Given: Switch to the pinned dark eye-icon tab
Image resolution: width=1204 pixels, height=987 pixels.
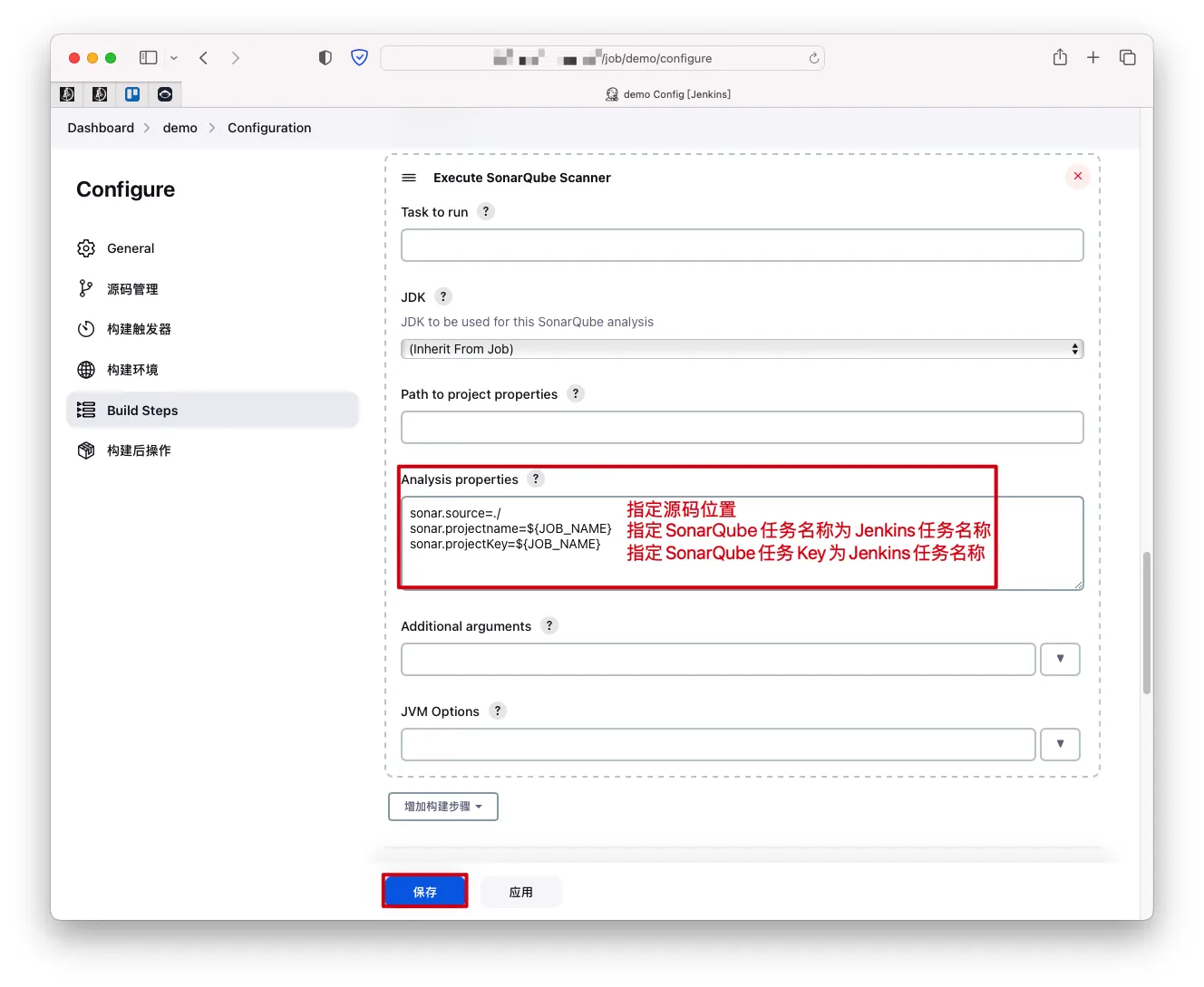Looking at the screenshot, I should click(x=165, y=94).
